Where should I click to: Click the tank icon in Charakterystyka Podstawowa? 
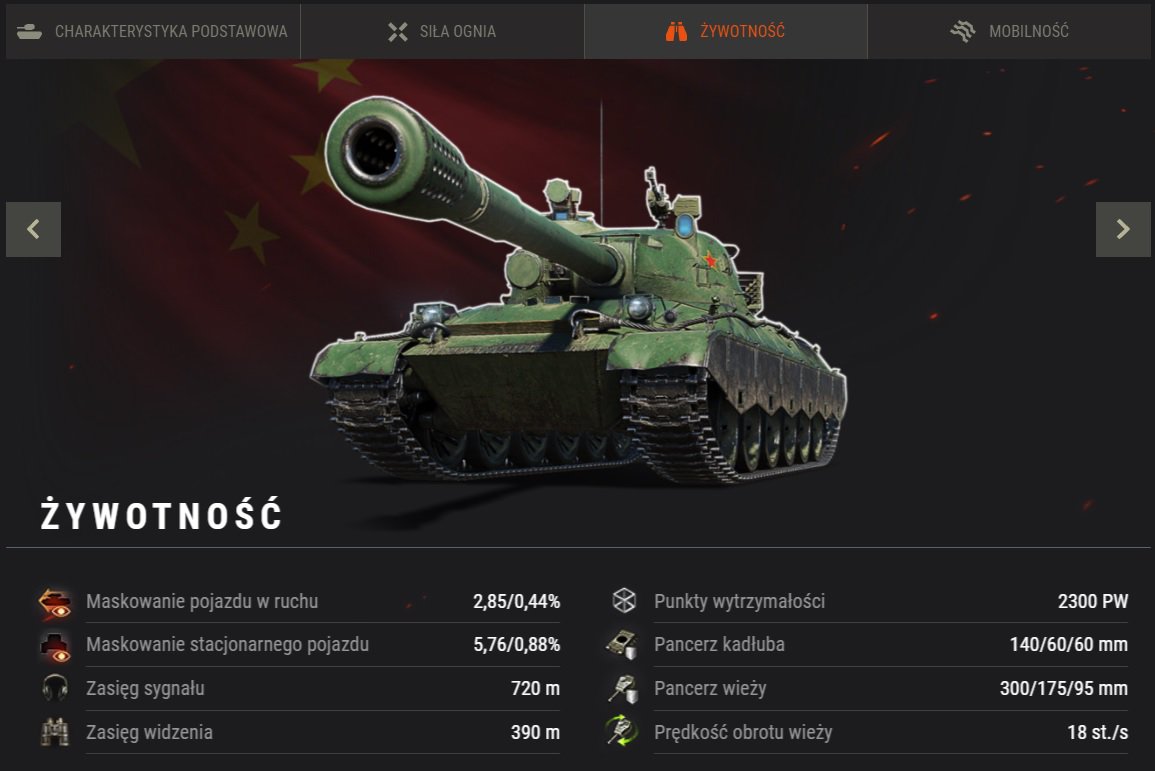[x=29, y=32]
